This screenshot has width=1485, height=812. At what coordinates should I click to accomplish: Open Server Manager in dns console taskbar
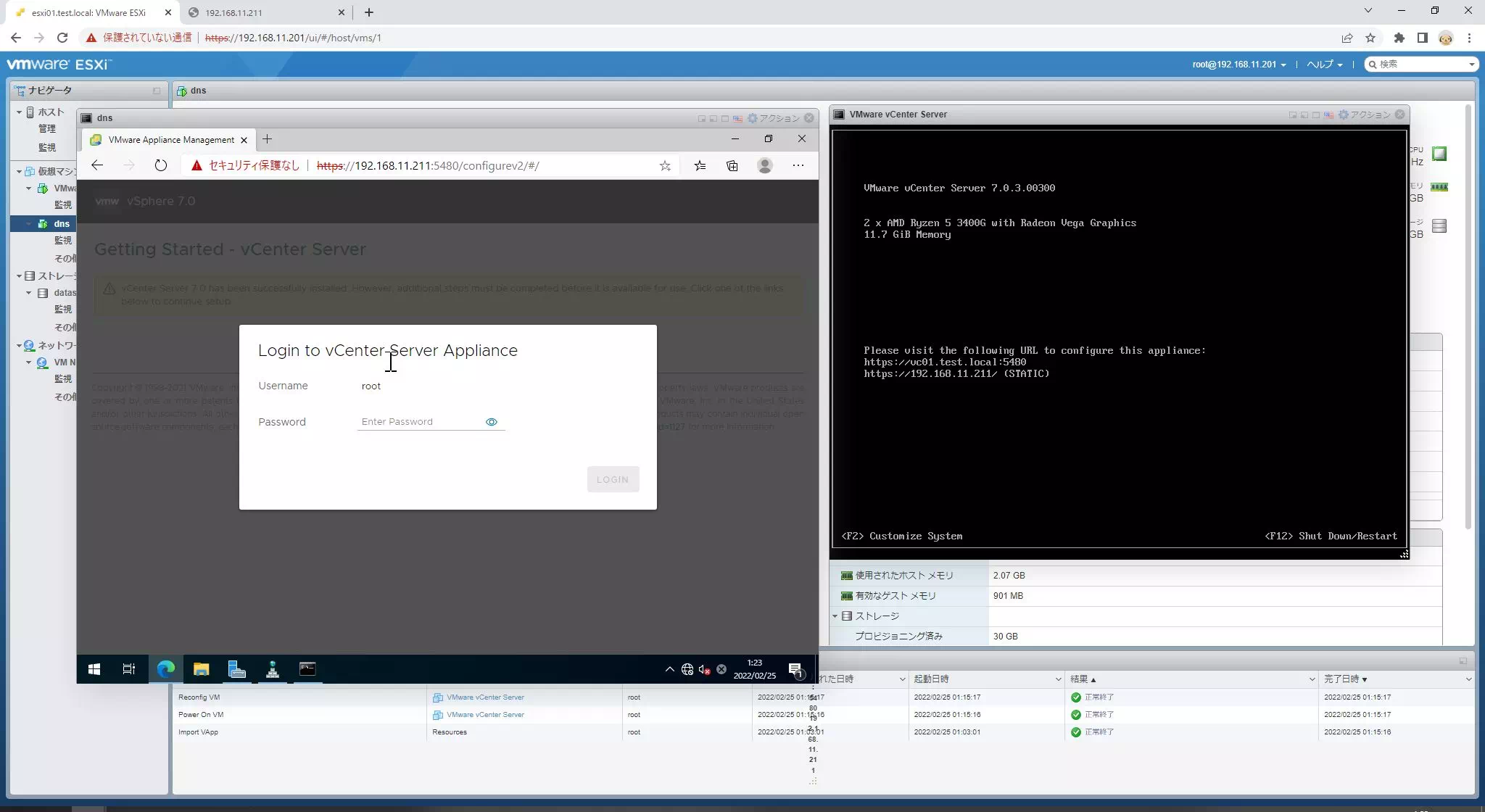[237, 669]
